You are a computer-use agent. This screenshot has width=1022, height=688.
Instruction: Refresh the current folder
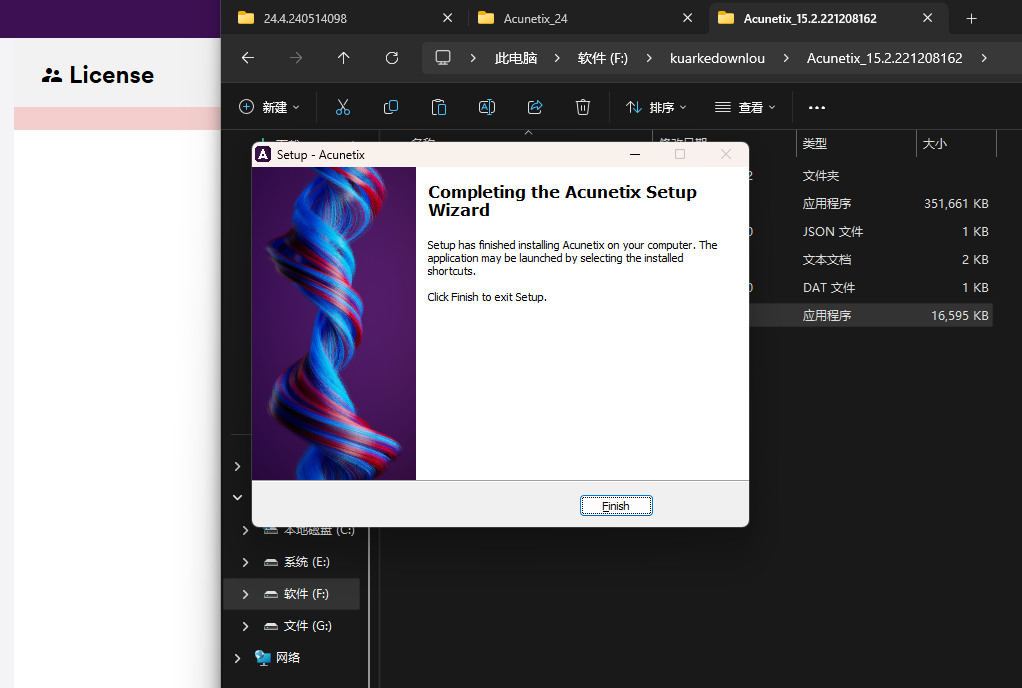coord(392,58)
